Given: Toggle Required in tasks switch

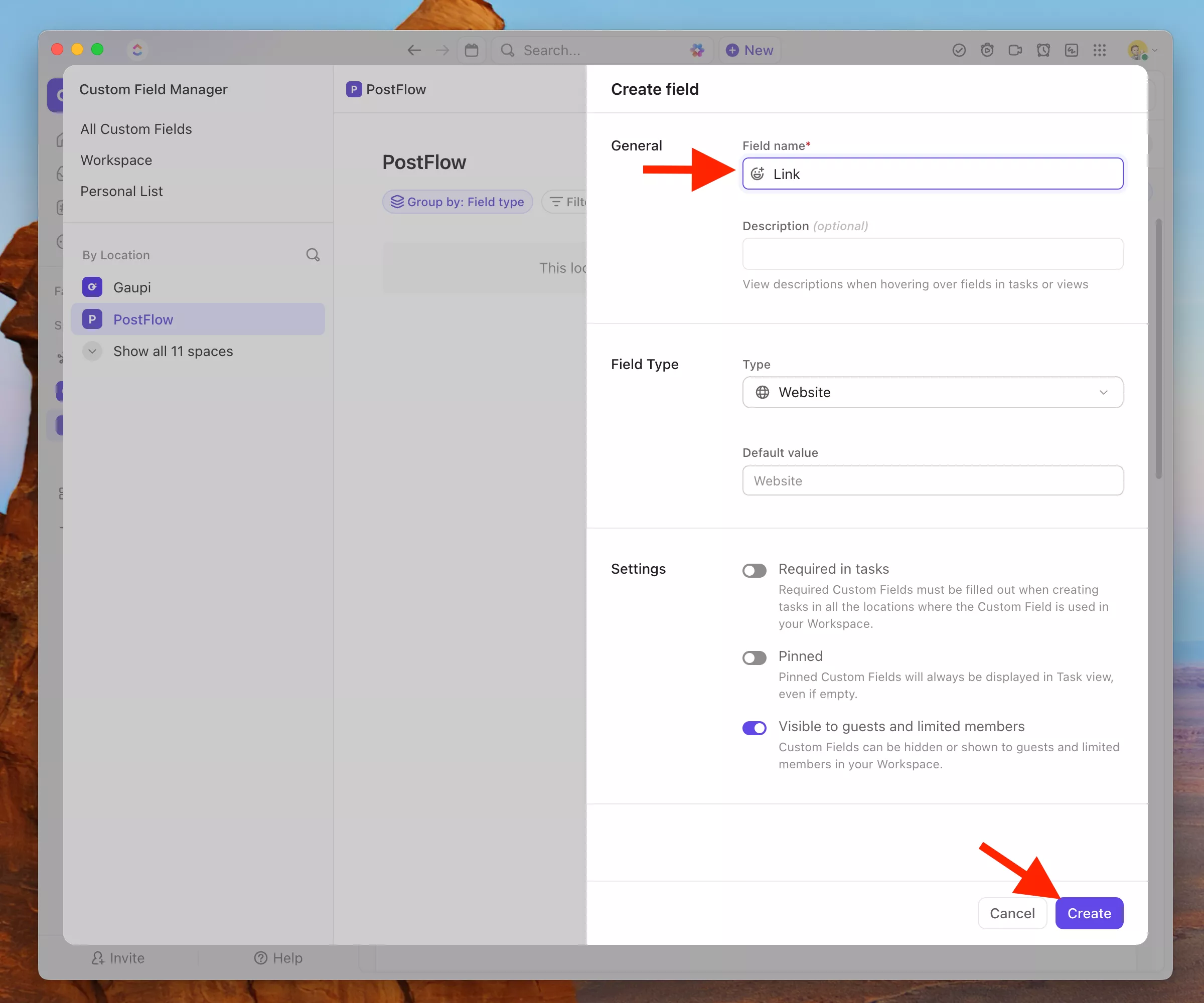Looking at the screenshot, I should tap(754, 570).
